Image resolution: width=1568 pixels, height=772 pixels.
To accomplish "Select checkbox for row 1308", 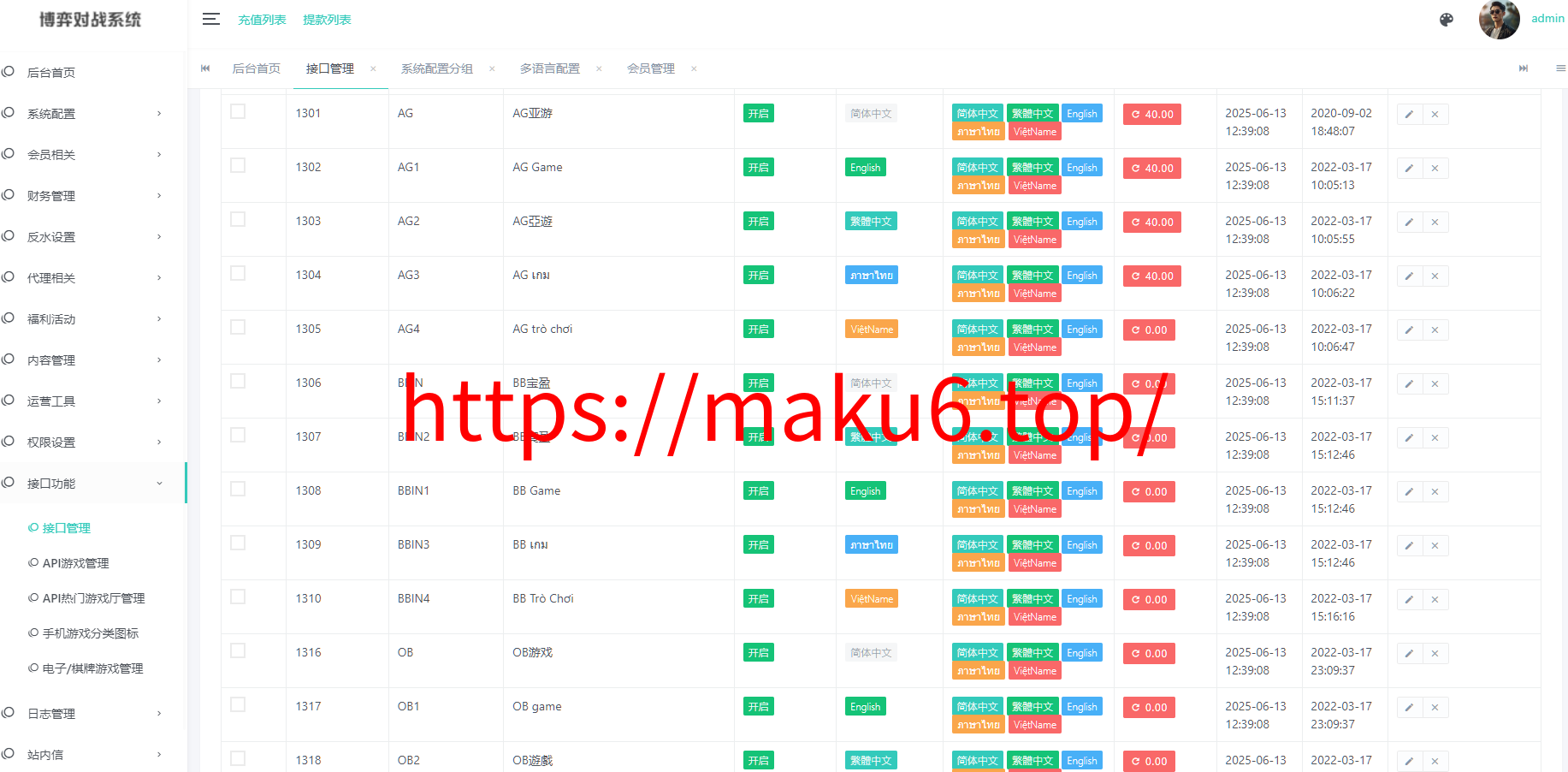I will tap(238, 489).
